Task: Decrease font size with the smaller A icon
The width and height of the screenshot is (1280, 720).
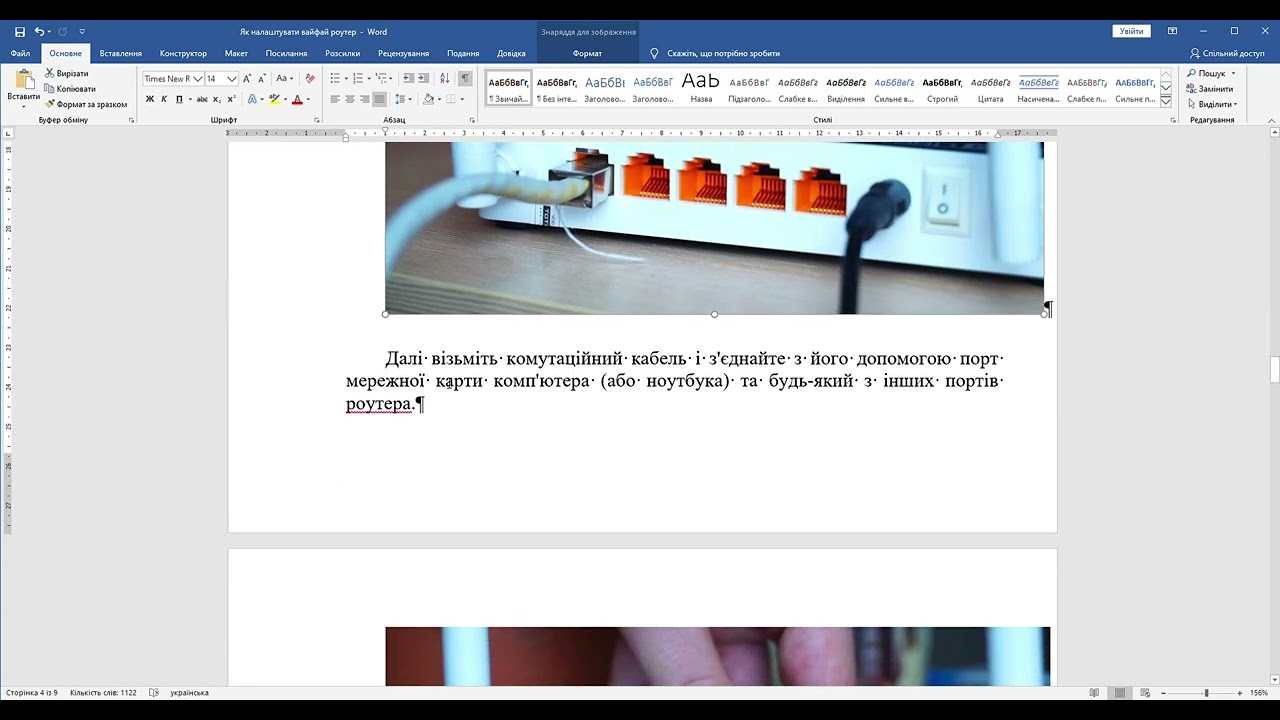Action: coord(262,79)
